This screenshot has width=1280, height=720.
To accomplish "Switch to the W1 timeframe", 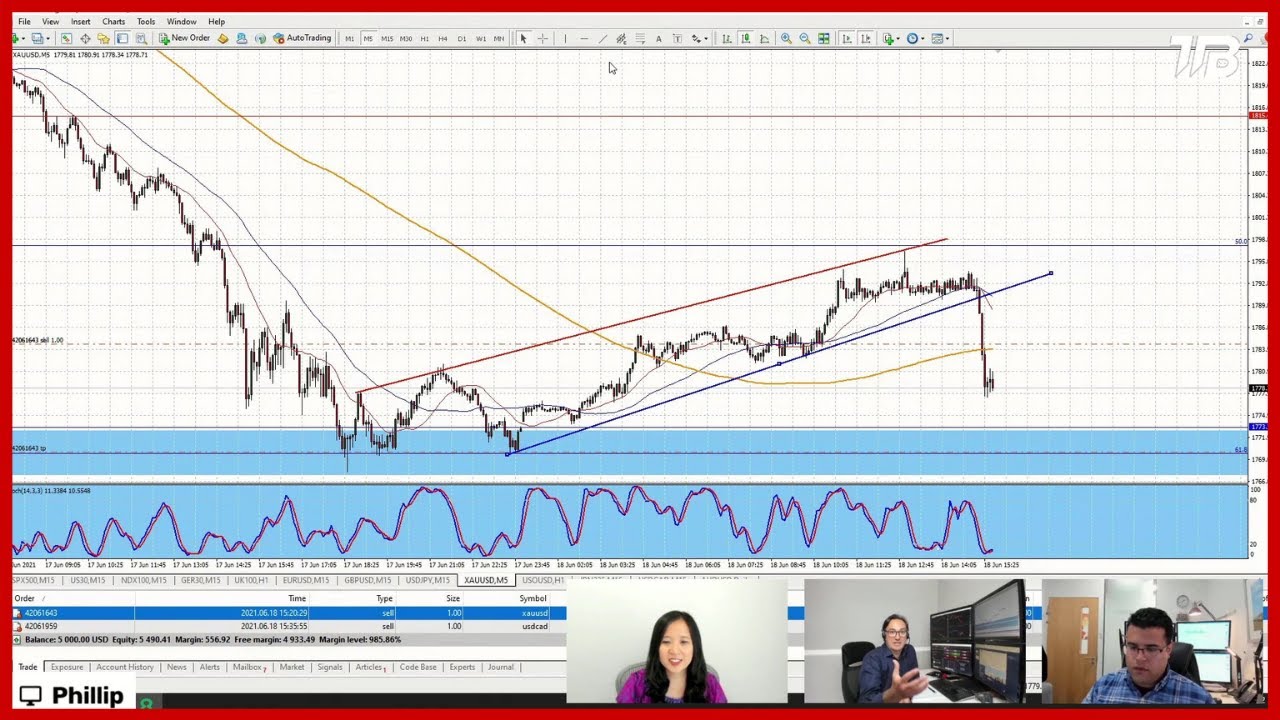I will coord(481,38).
